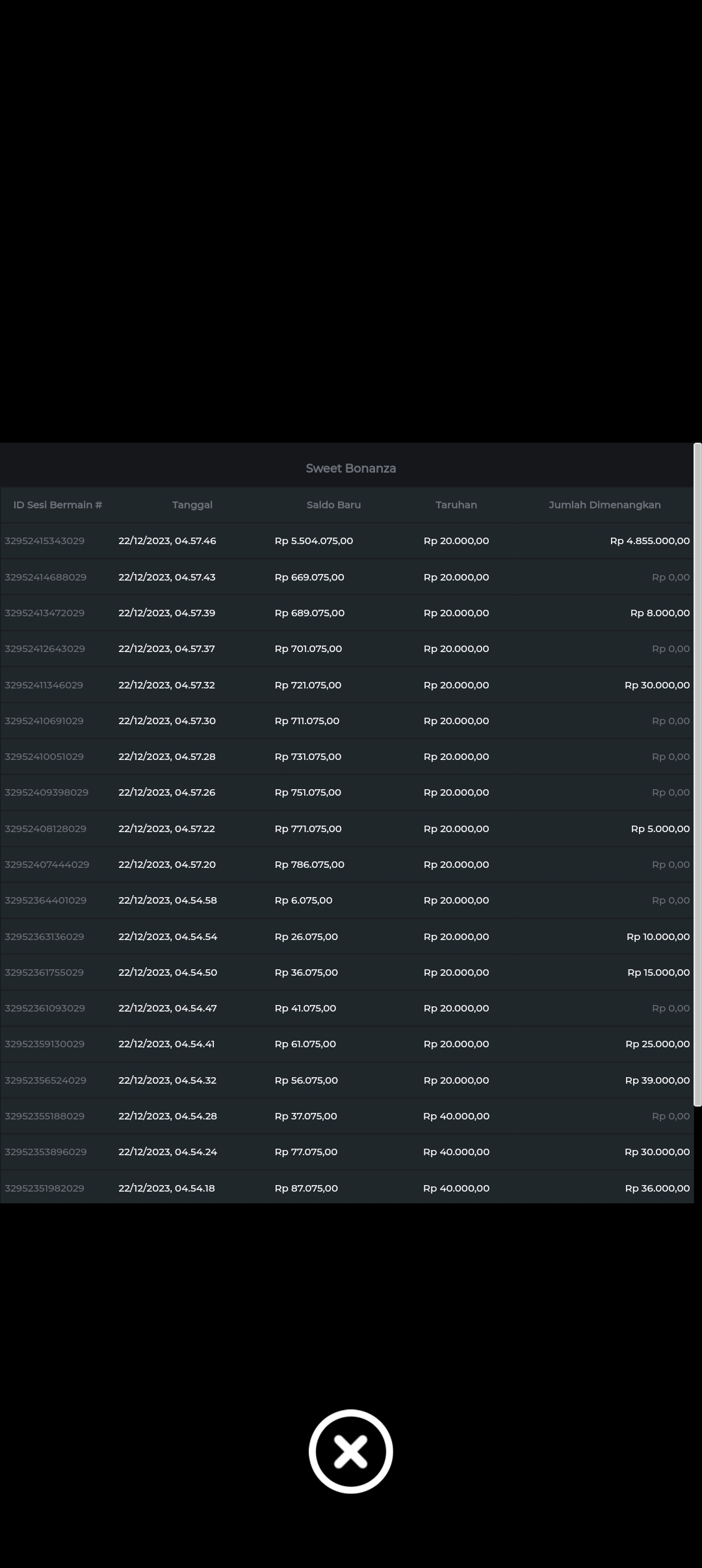Open session ID 32952411346029
Image resolution: width=702 pixels, height=1568 pixels.
pos(44,685)
